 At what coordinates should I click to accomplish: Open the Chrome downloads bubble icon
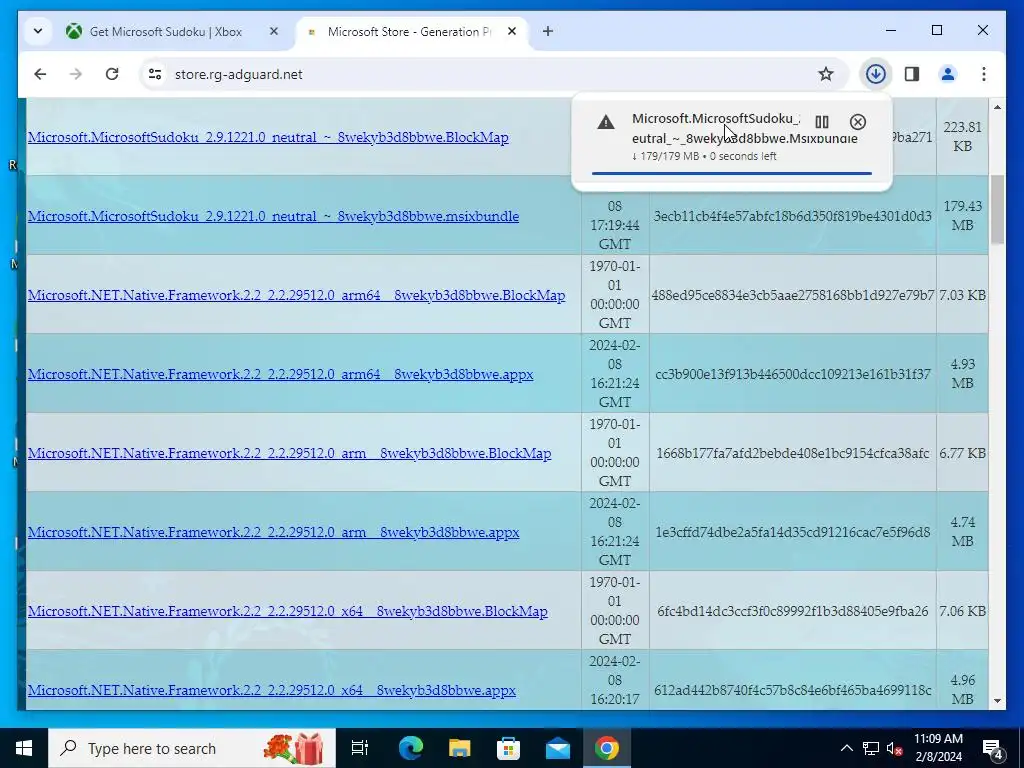pos(875,74)
